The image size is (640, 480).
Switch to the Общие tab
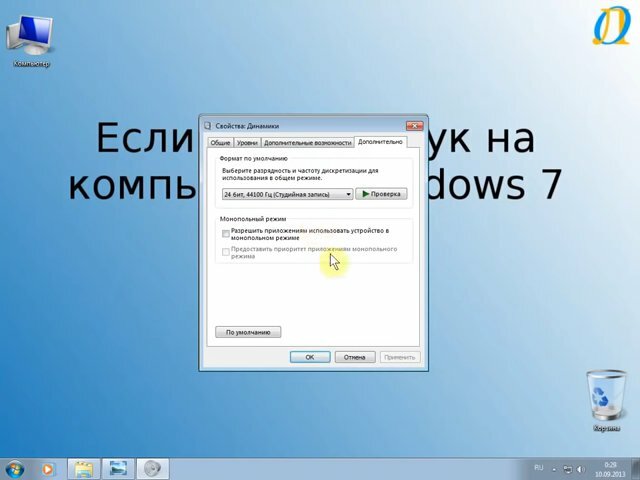coord(220,142)
